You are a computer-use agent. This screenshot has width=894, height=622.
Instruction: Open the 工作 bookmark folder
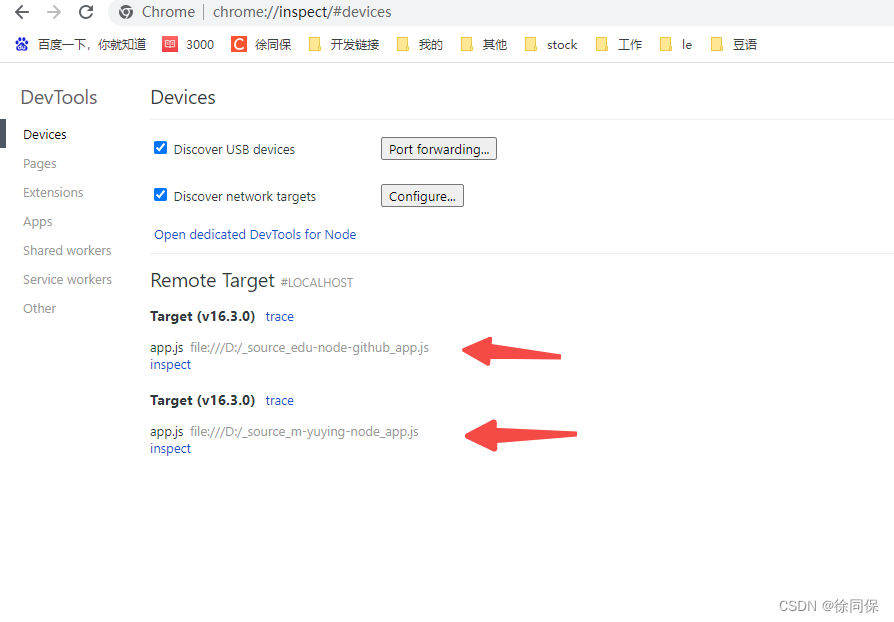[619, 44]
